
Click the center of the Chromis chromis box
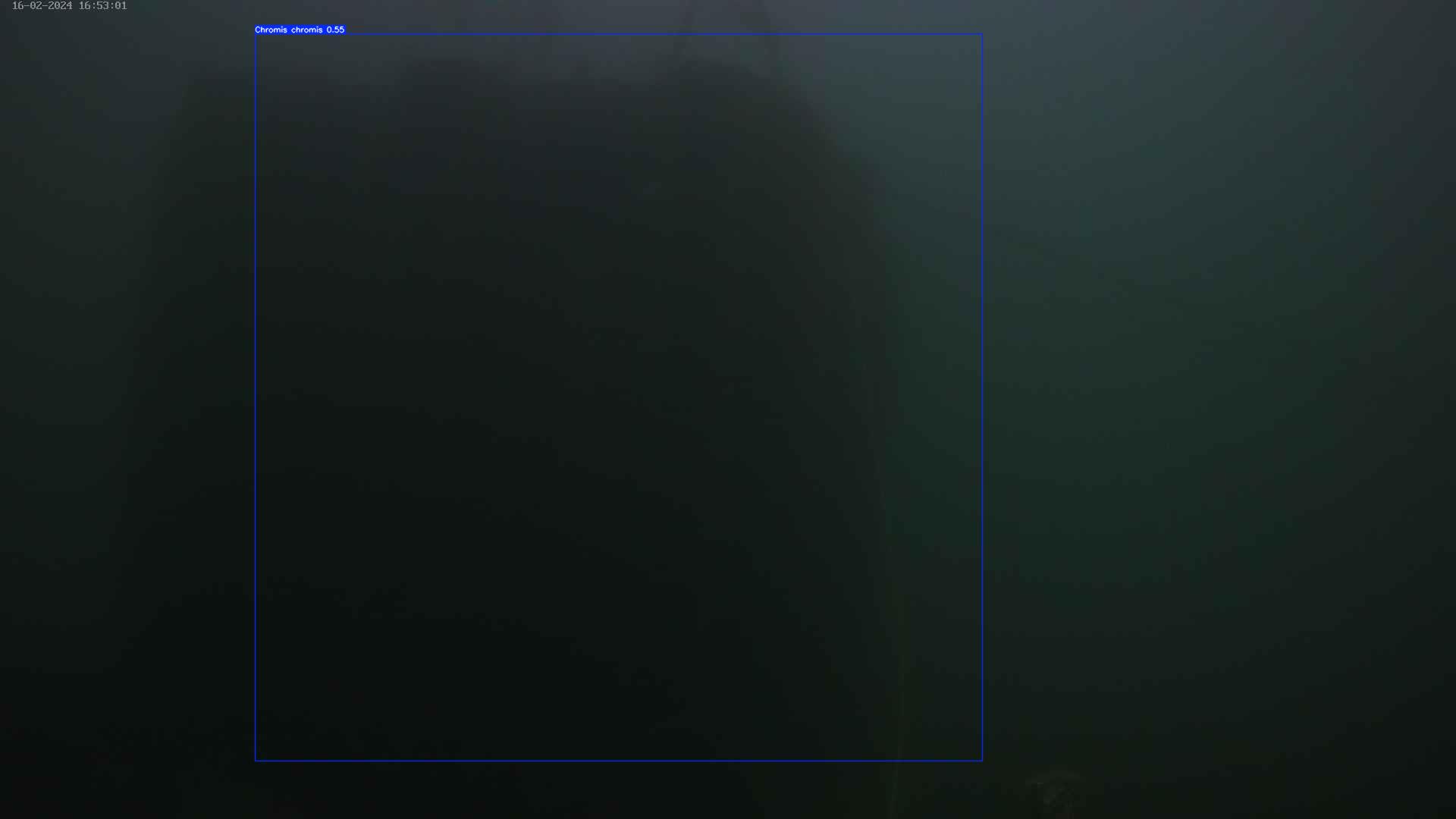[x=619, y=397]
